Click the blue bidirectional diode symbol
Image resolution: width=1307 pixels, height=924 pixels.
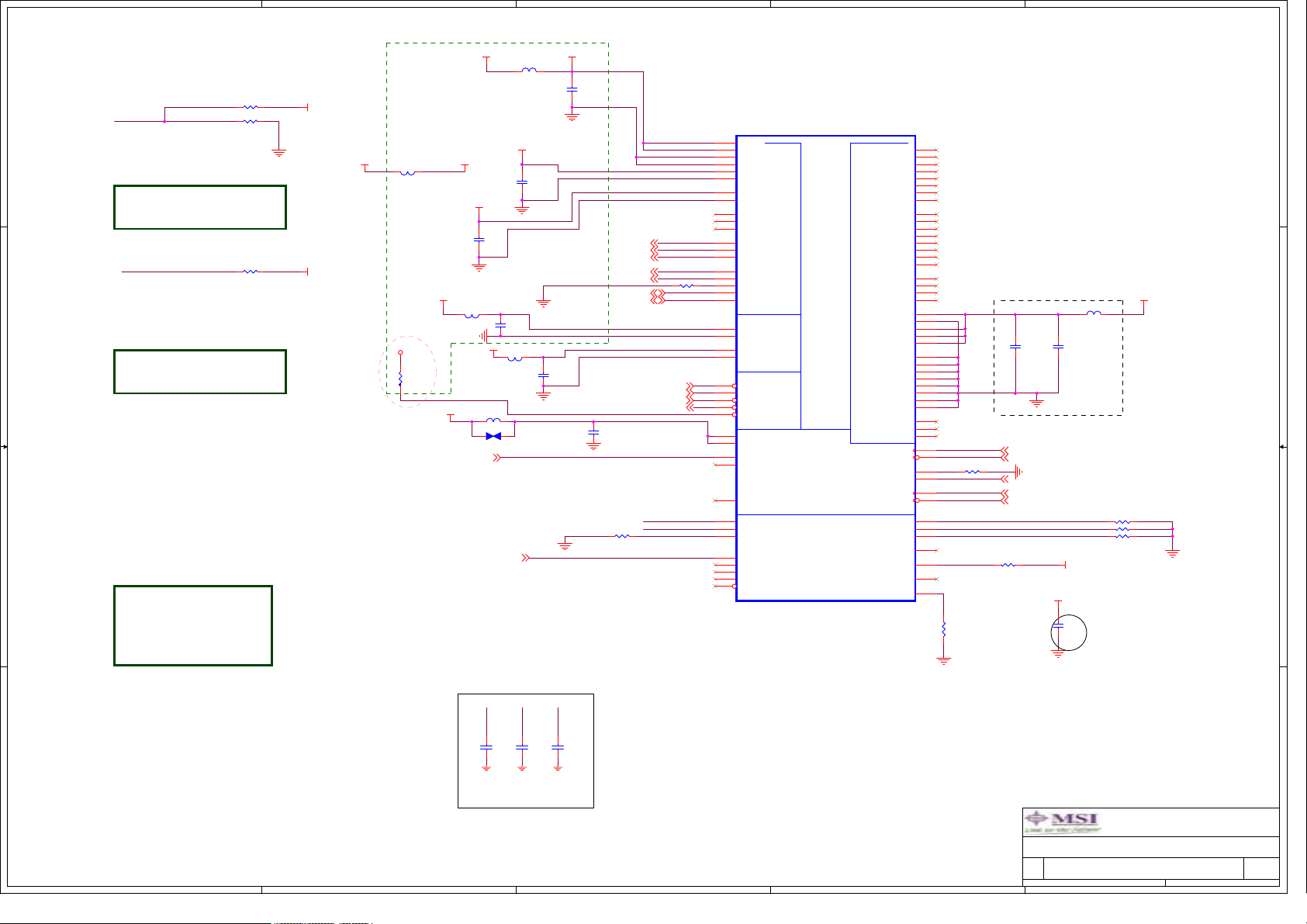point(493,436)
